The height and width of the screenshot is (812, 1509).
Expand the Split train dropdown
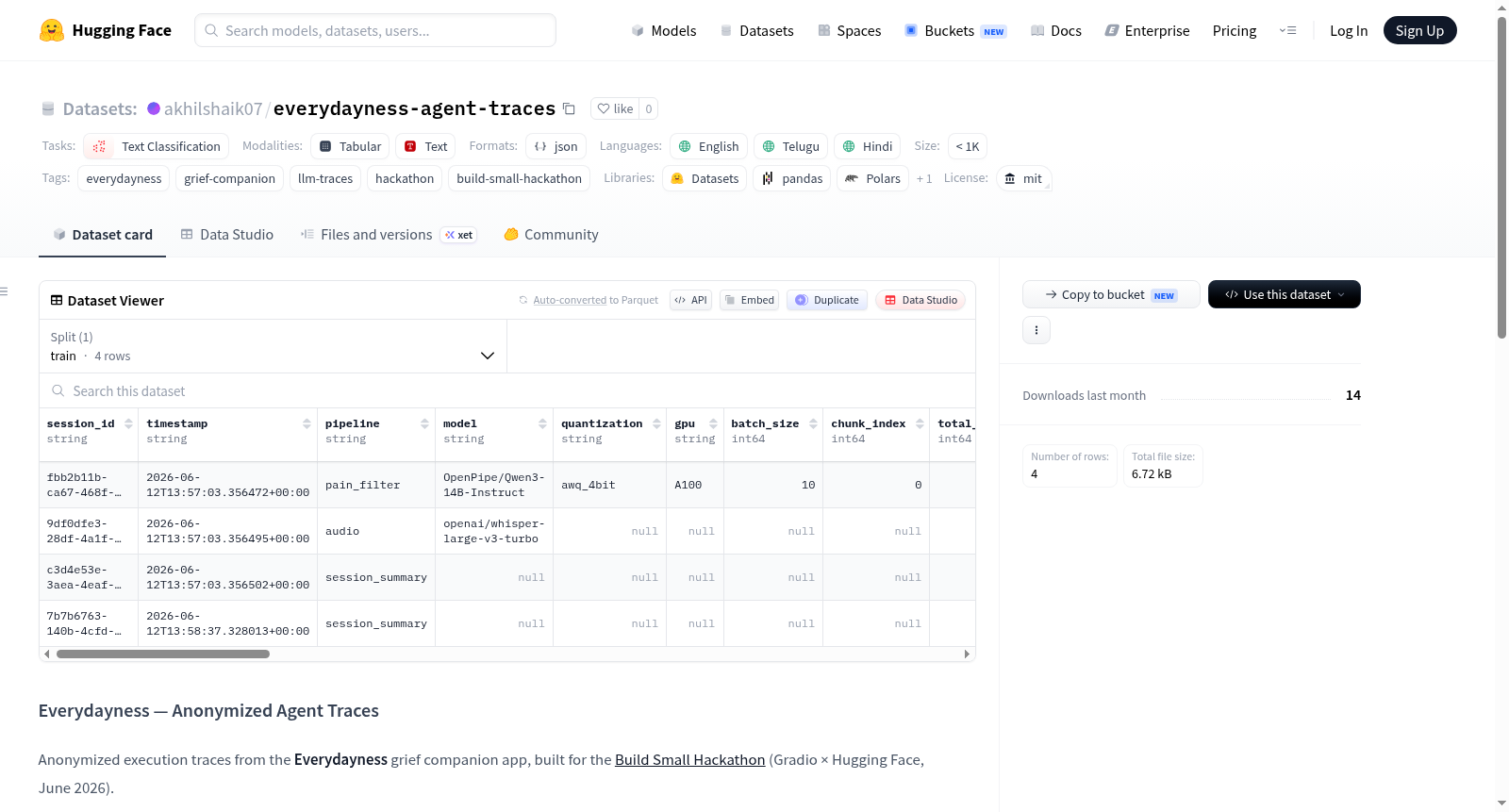click(273, 346)
